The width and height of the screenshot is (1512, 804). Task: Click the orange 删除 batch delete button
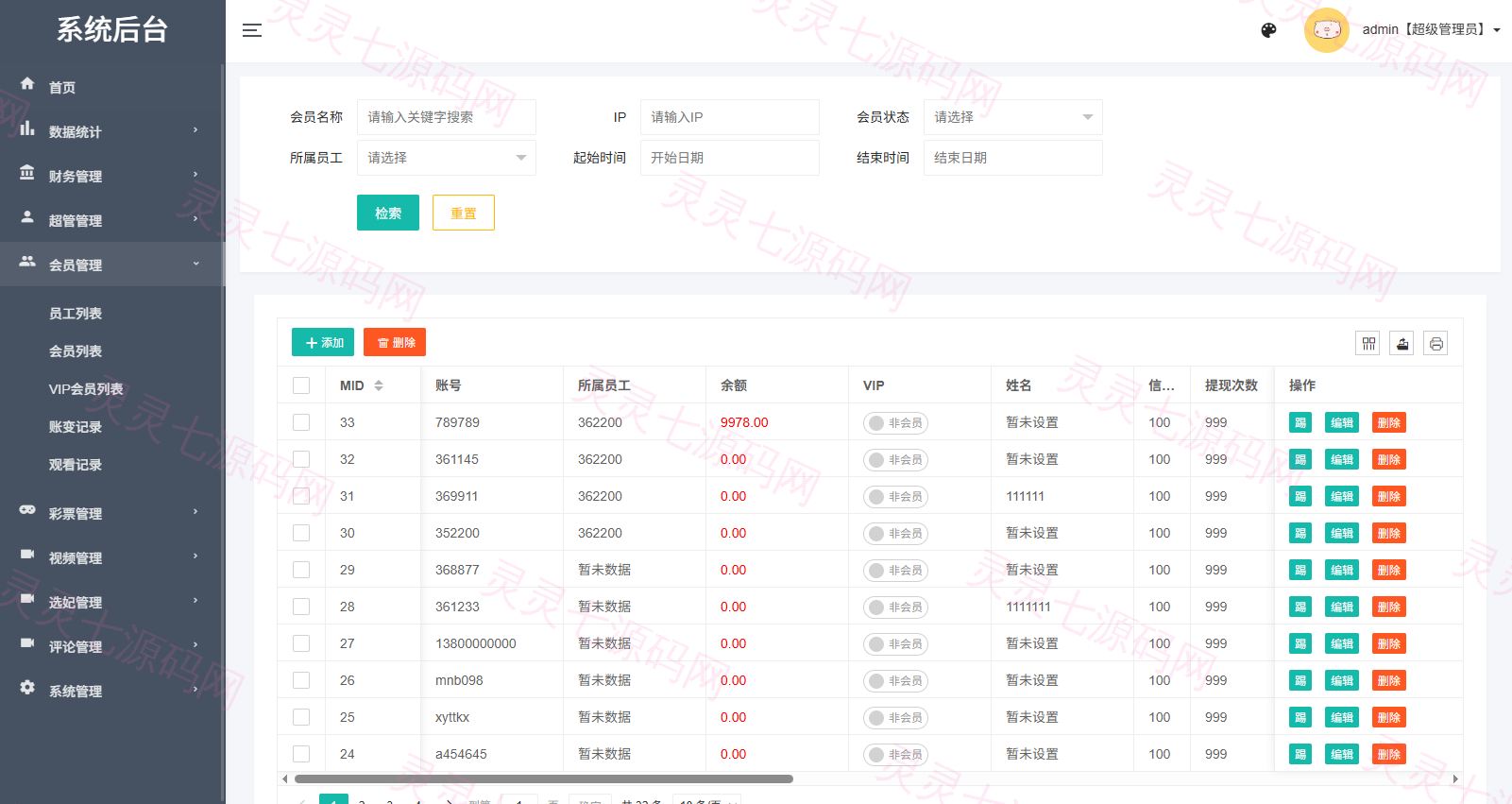395,342
